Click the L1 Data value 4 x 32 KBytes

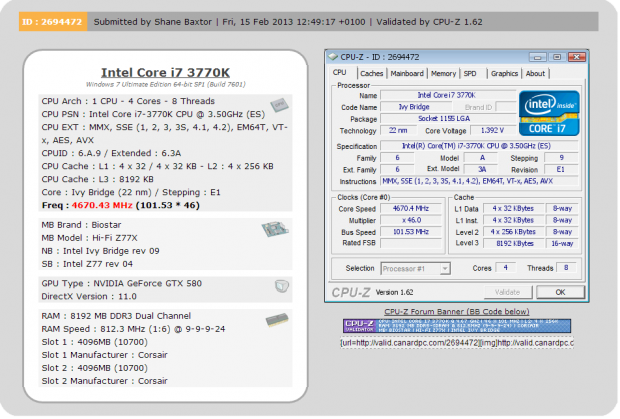tap(513, 209)
